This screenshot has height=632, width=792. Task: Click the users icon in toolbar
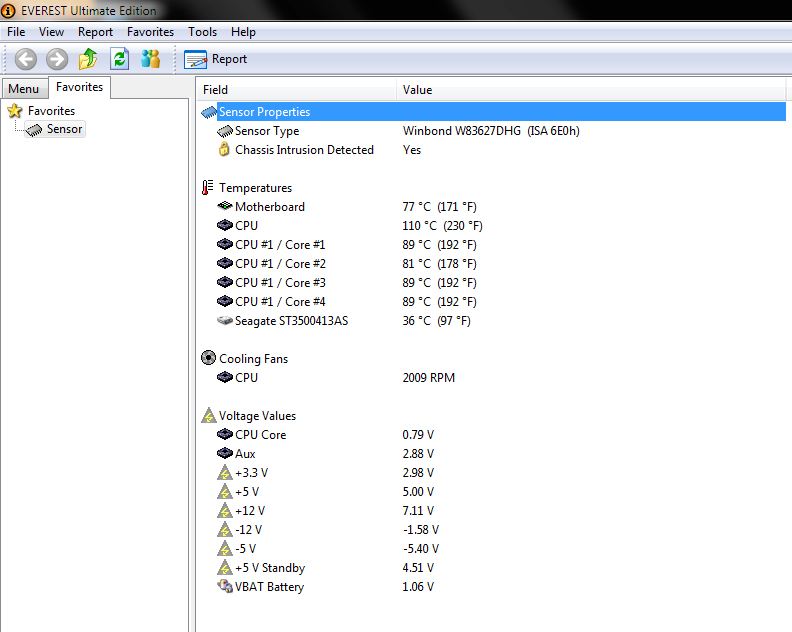[x=150, y=59]
